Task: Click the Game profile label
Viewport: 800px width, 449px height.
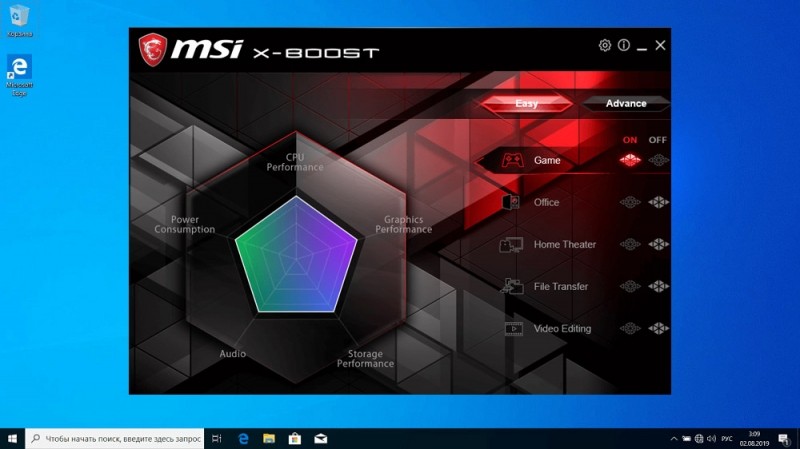Action: coord(547,160)
